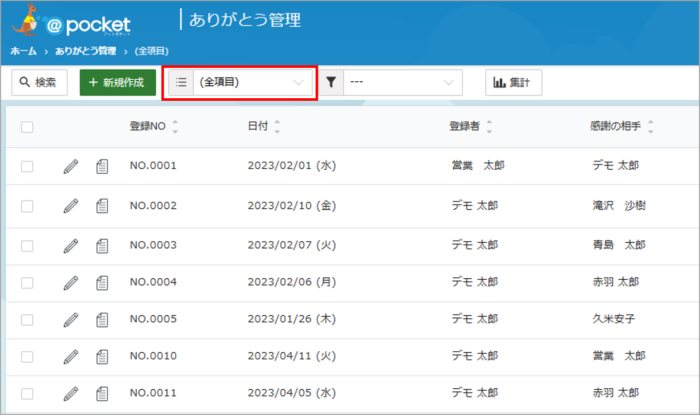
Task: Open detail document icon for NO.0003
Action: (102, 246)
